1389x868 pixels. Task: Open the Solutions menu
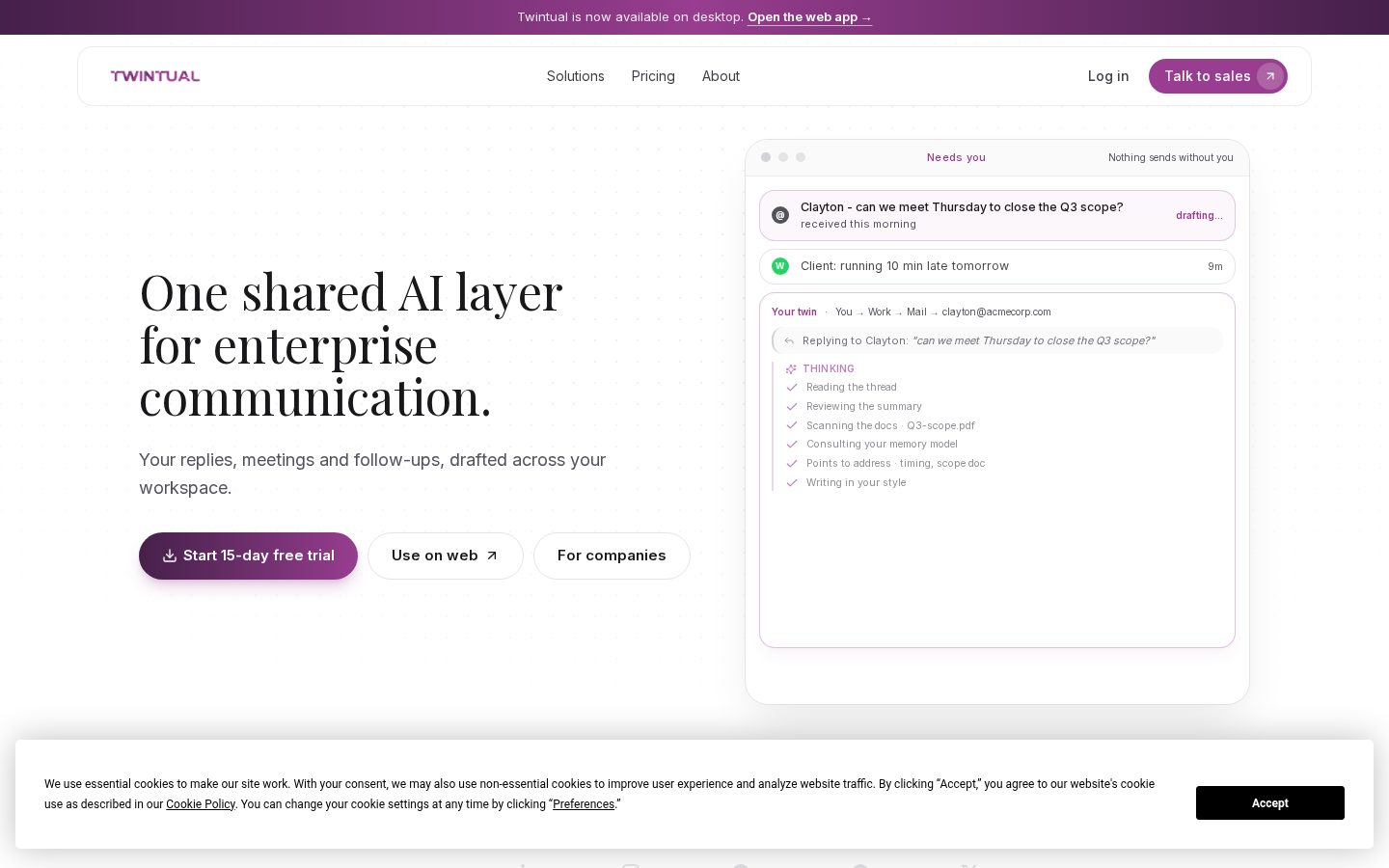(576, 76)
